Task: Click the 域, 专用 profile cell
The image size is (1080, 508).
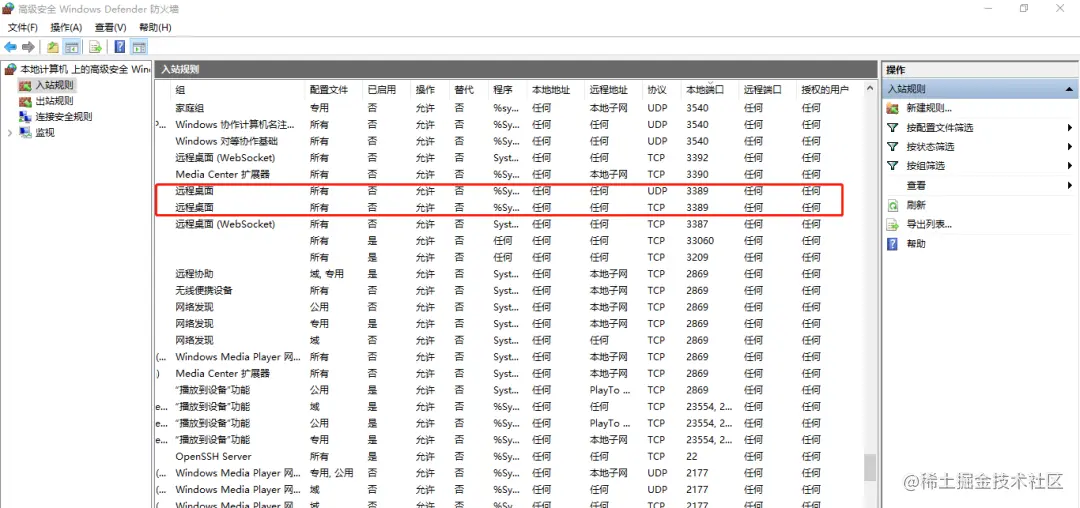Action: (326, 273)
